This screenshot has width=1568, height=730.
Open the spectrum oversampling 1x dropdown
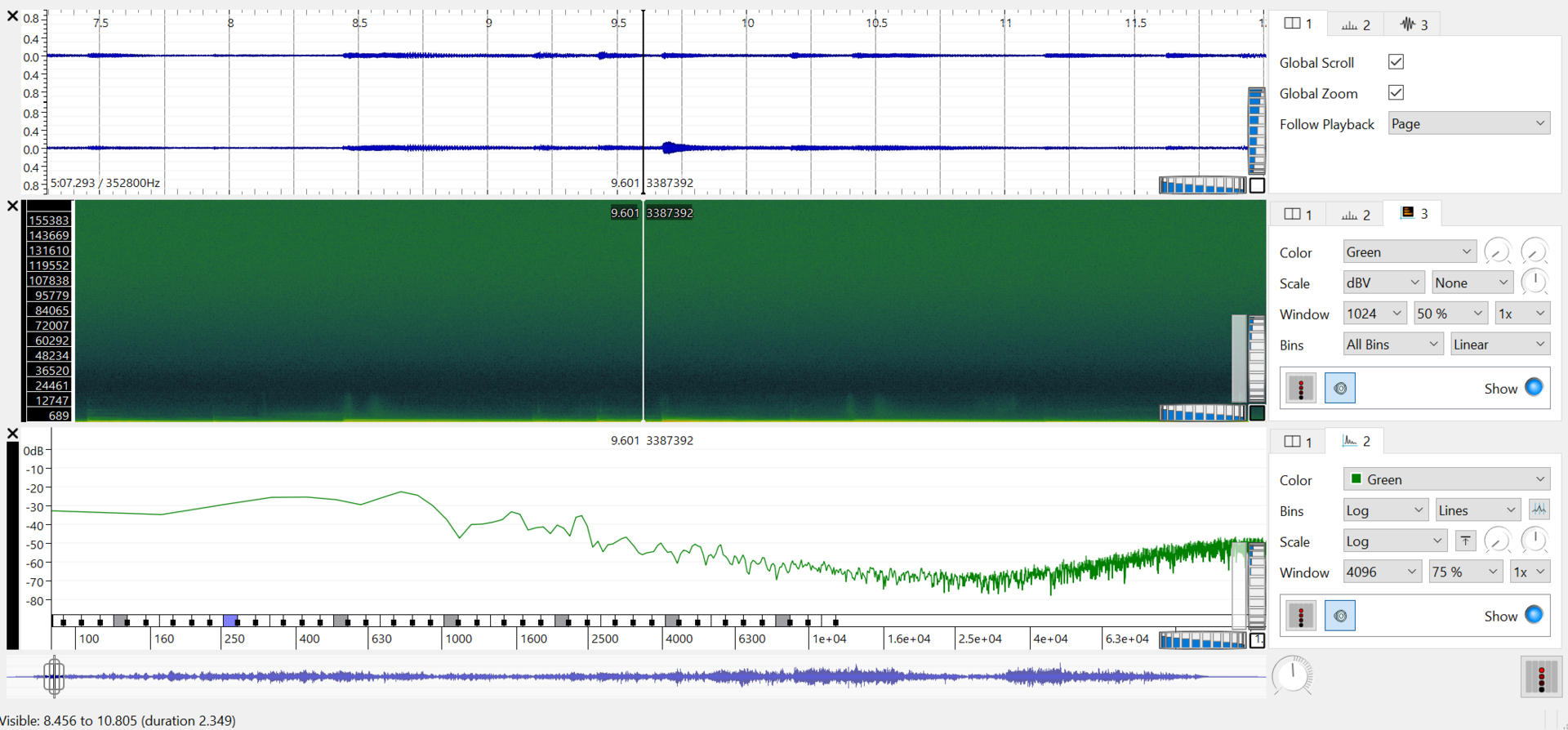1530,572
